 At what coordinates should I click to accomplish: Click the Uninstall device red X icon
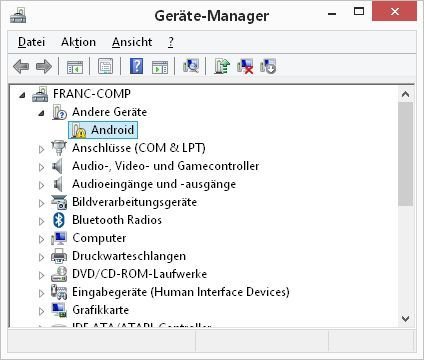245,66
